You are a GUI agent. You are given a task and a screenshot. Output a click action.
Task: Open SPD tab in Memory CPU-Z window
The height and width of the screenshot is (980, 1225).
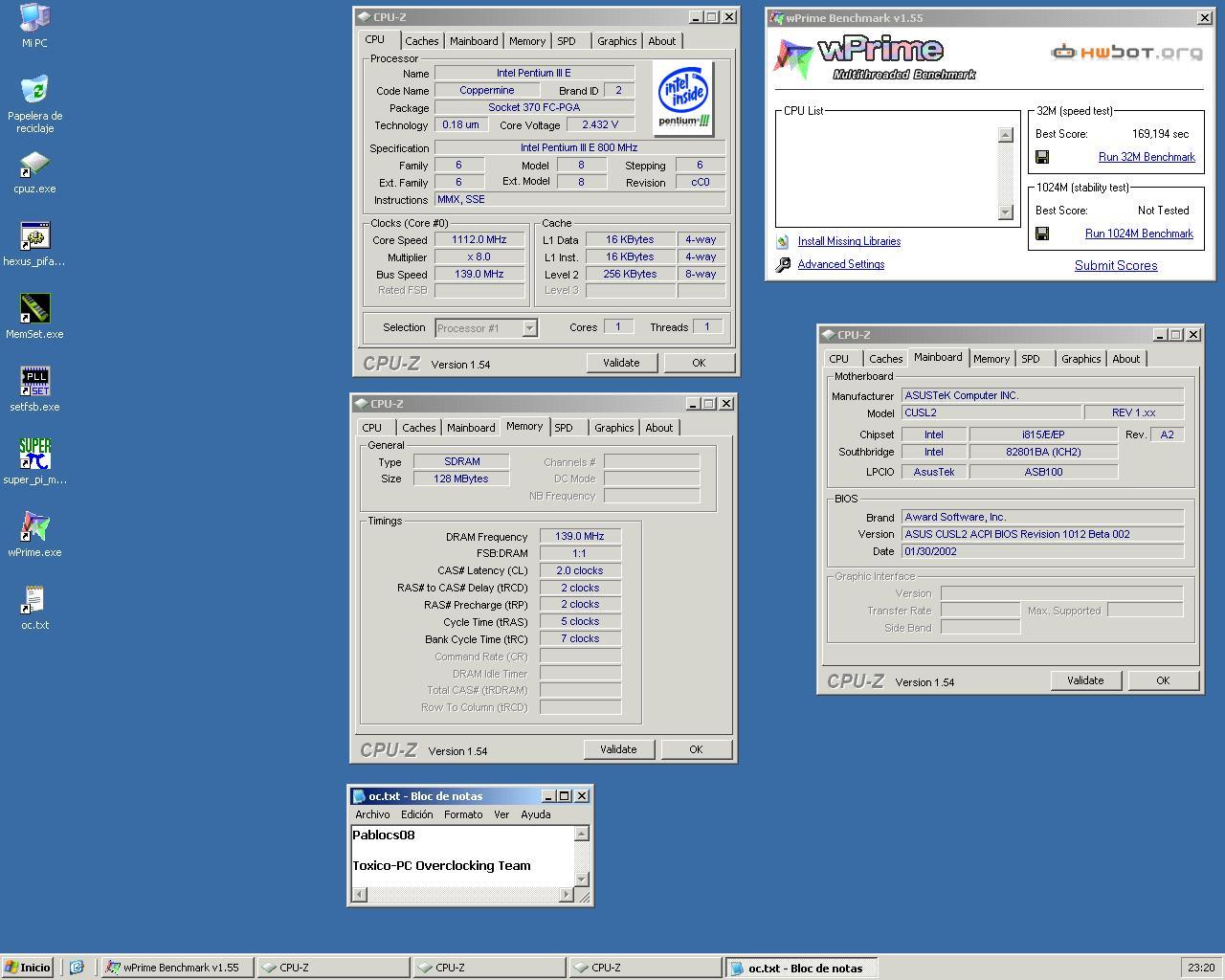pyautogui.click(x=564, y=428)
